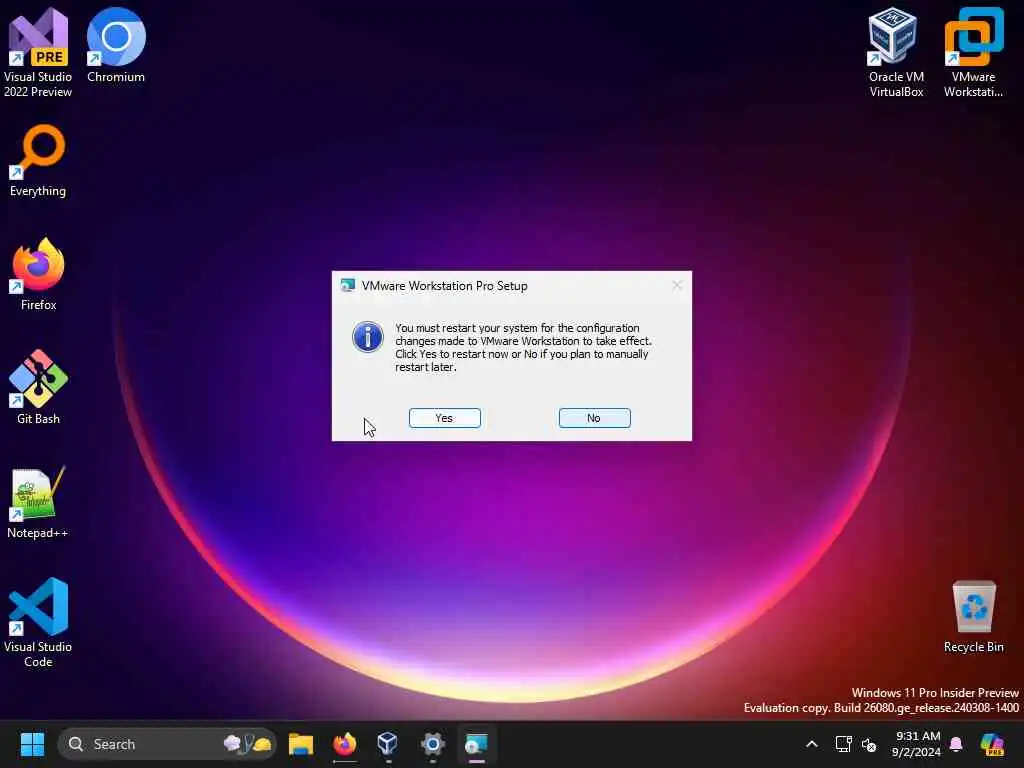
Task: Open the Everything search shortcut
Action: 38,161
